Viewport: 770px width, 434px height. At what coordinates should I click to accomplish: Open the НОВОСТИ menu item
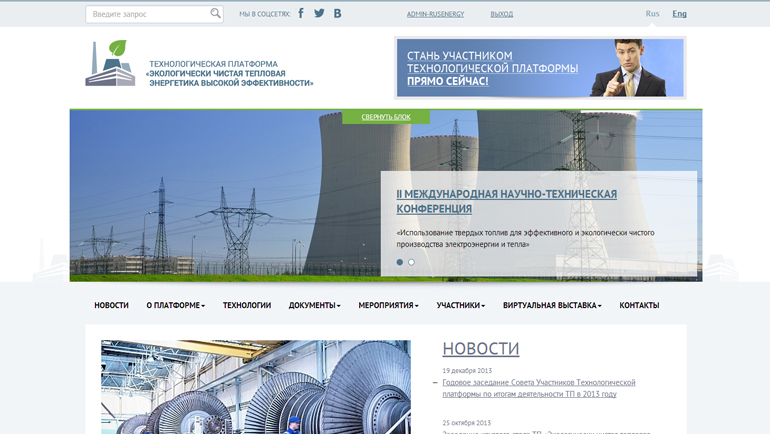tap(111, 305)
